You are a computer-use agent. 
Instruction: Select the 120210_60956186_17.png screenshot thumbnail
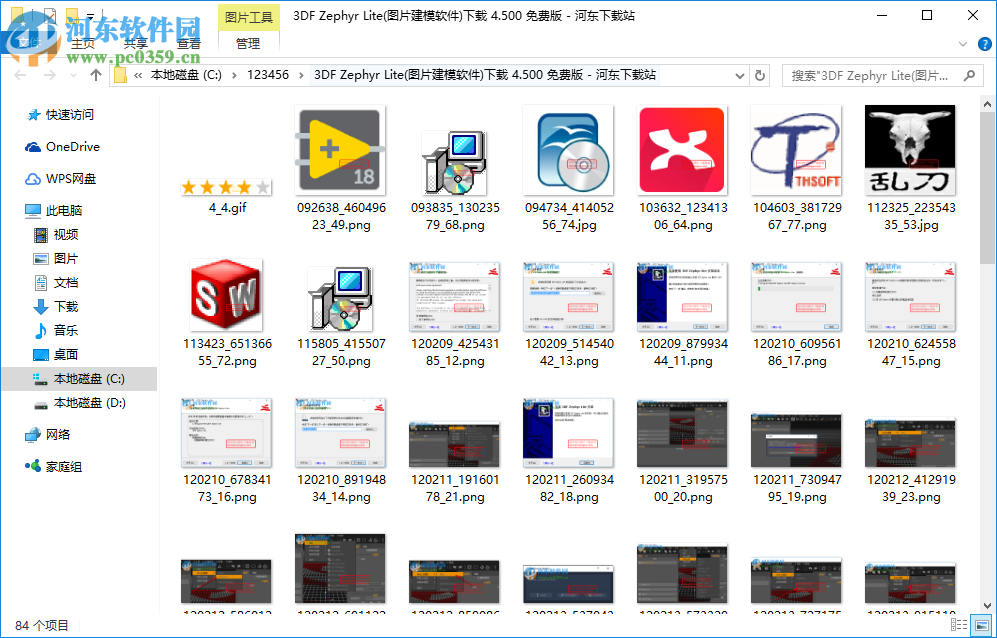(x=796, y=296)
